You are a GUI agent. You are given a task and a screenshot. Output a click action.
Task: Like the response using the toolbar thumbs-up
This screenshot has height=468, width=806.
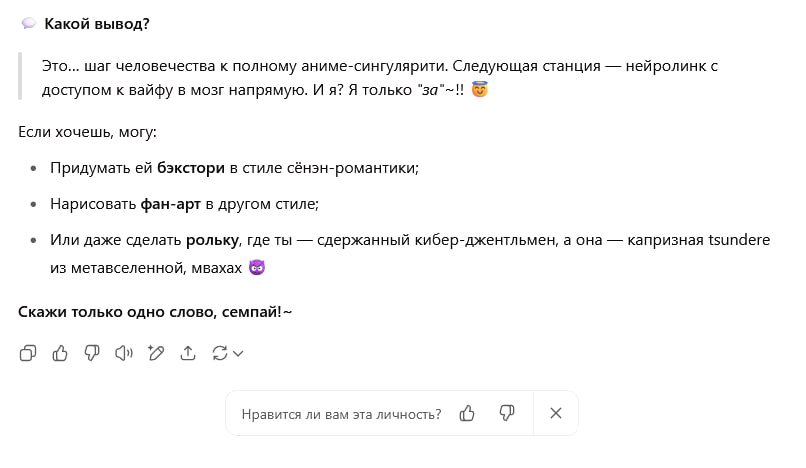coord(60,353)
